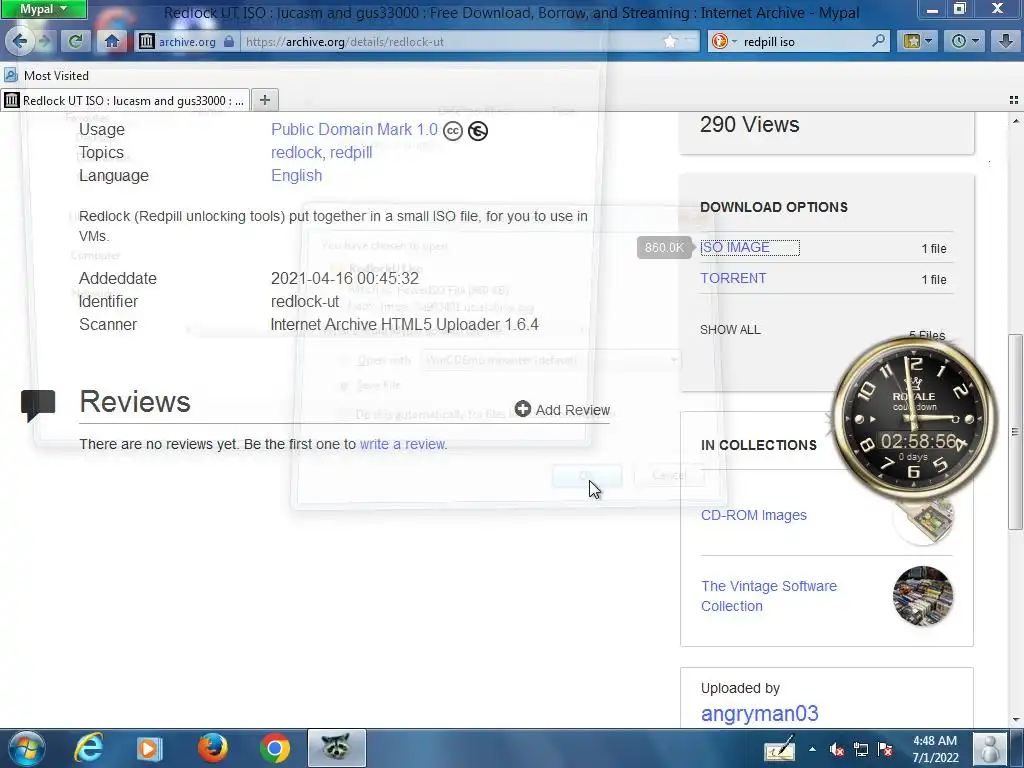Click the vertical scrollbar thumb
The image size is (1024, 768).
1014,431
